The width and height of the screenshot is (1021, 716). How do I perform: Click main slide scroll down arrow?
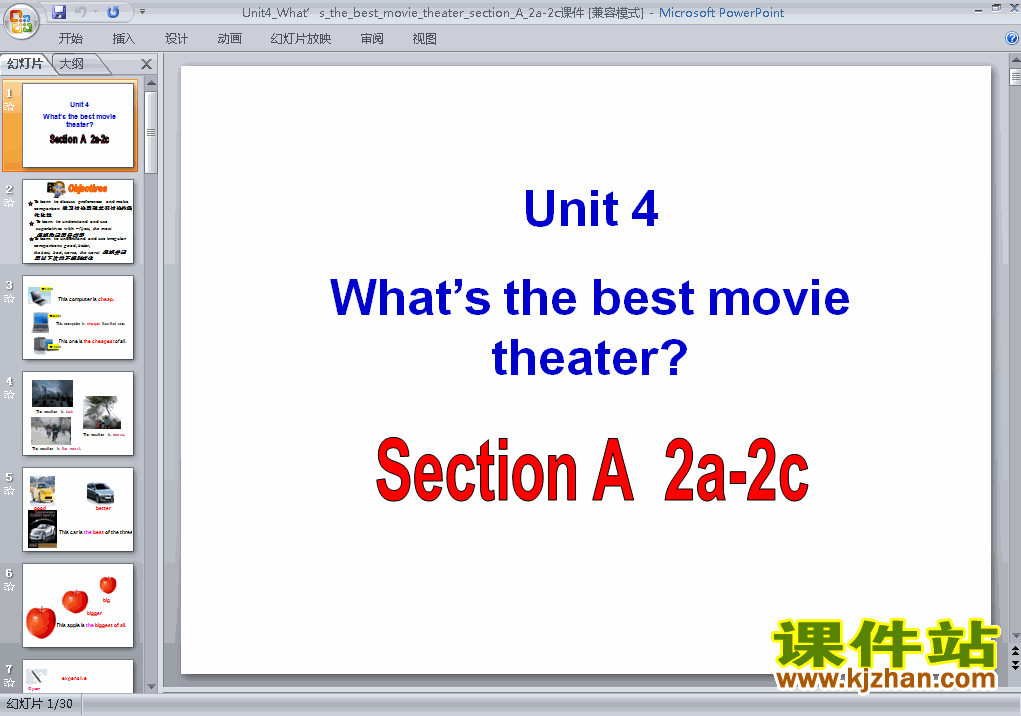[1015, 636]
